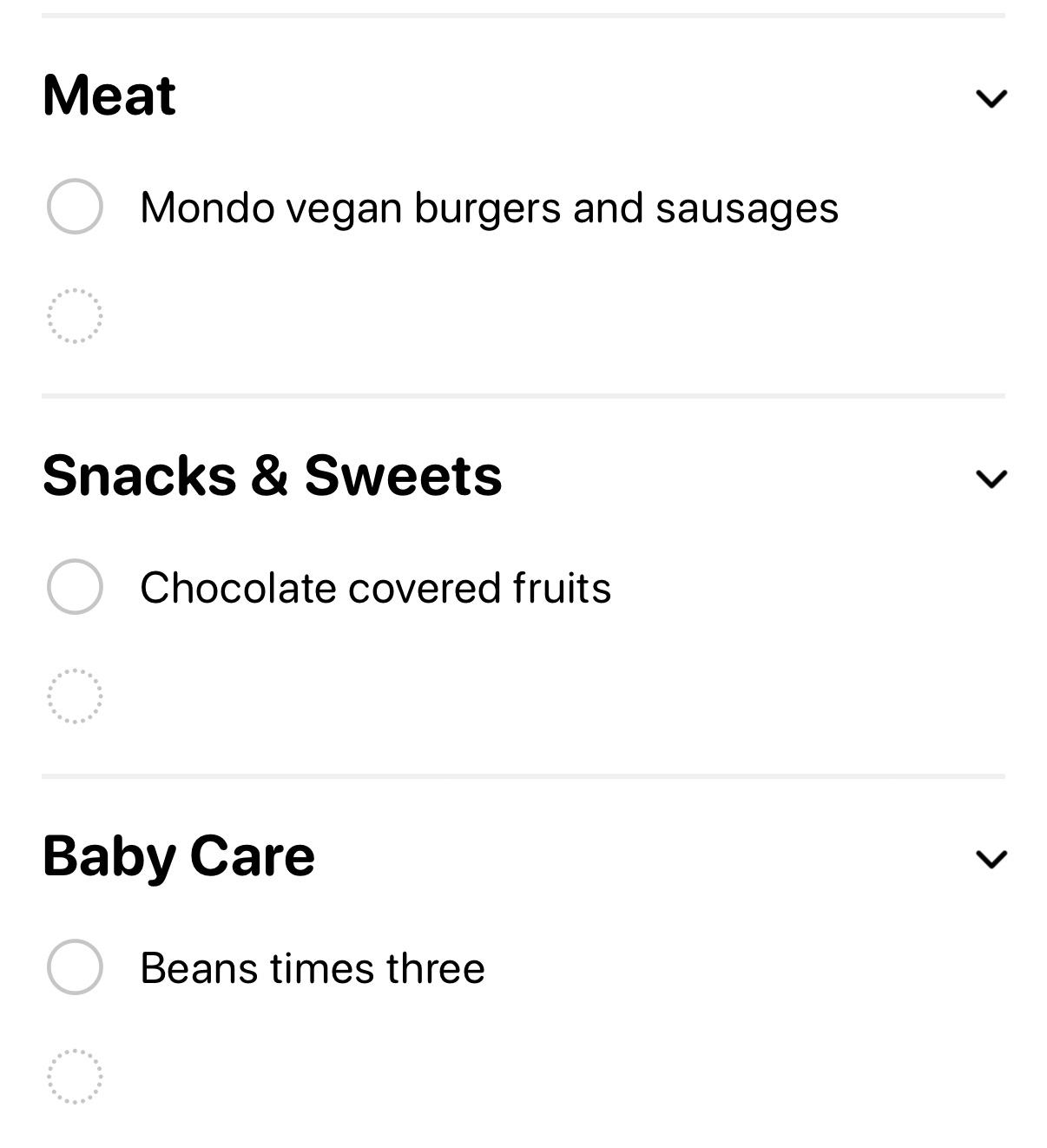Viewport: 1047px width, 1148px height.
Task: Edit the Mondo vegan burgers and sausages text
Action: coord(490,208)
